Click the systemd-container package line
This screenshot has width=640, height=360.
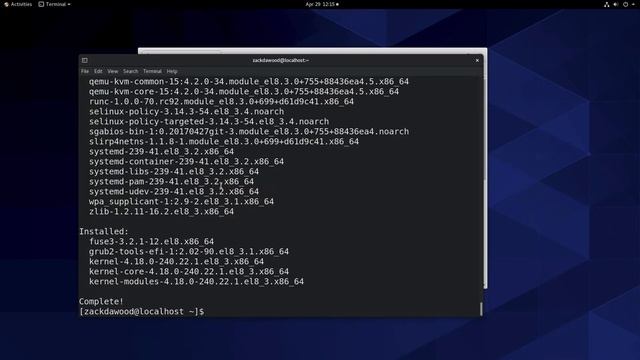pyautogui.click(x=186, y=161)
